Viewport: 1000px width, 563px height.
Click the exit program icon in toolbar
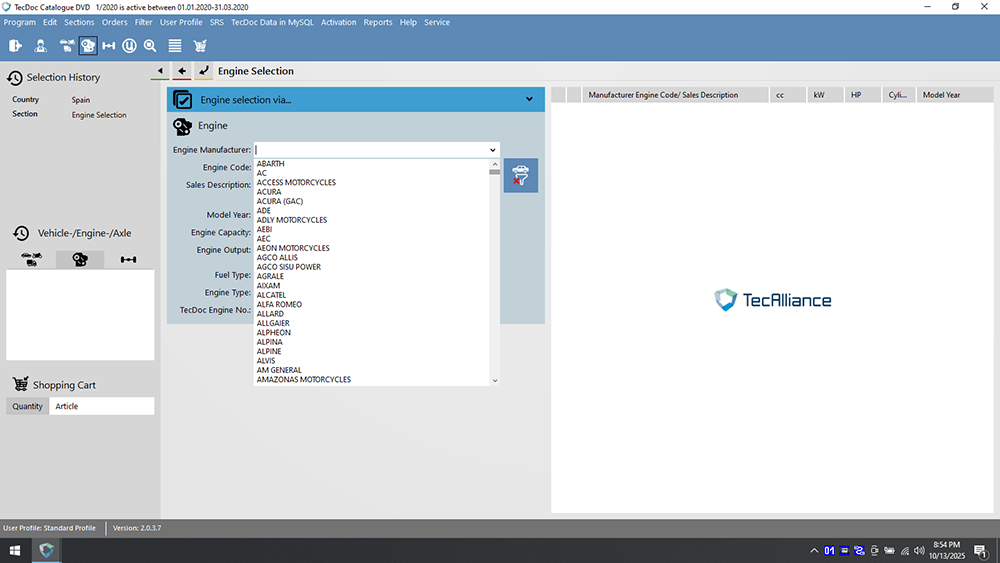click(16, 45)
